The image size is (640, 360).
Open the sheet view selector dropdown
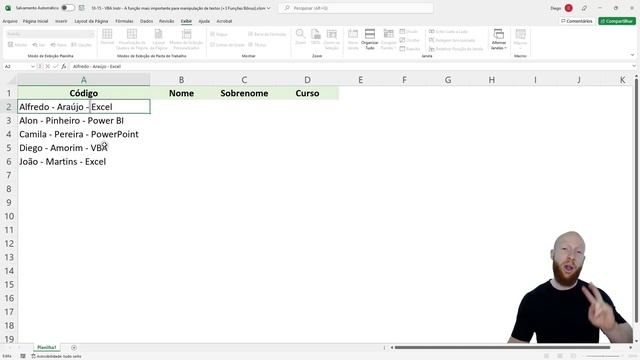click(x=50, y=34)
